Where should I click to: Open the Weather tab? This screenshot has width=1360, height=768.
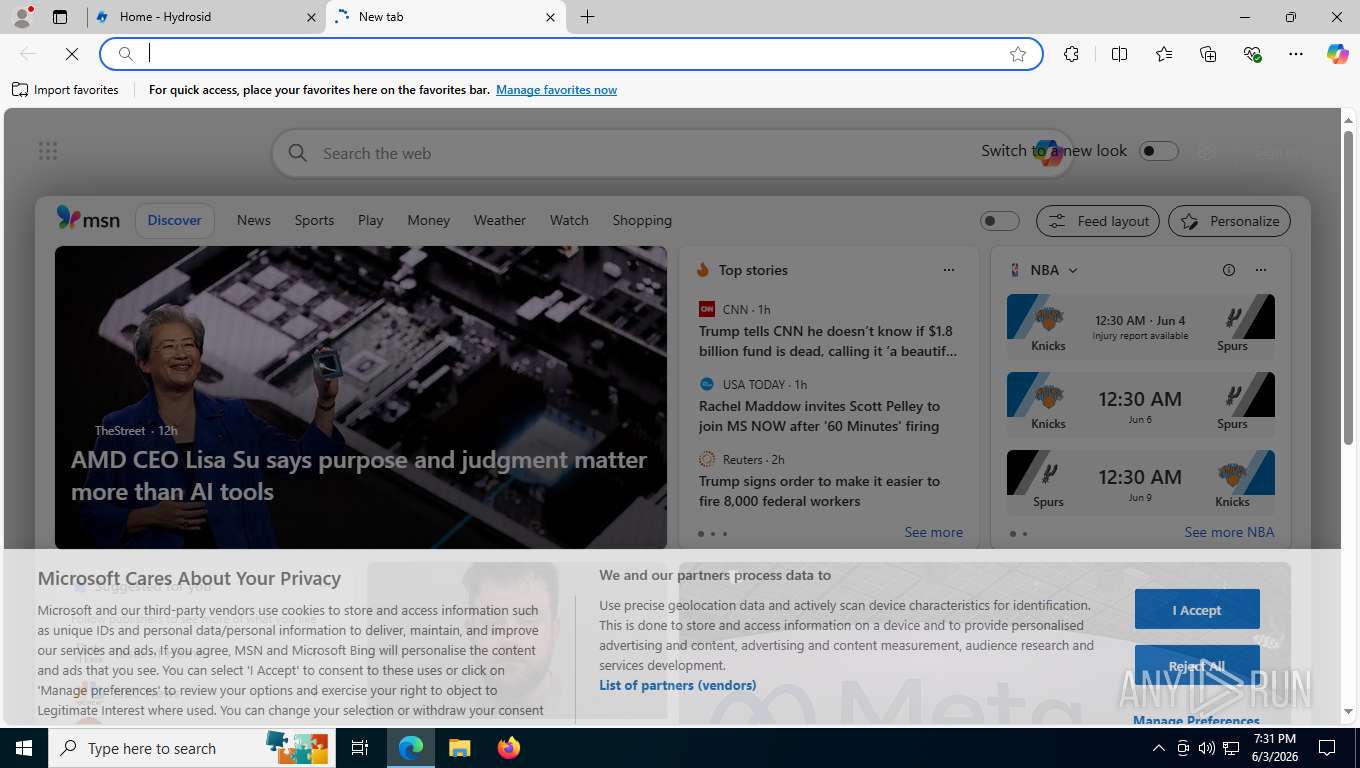pyautogui.click(x=500, y=220)
